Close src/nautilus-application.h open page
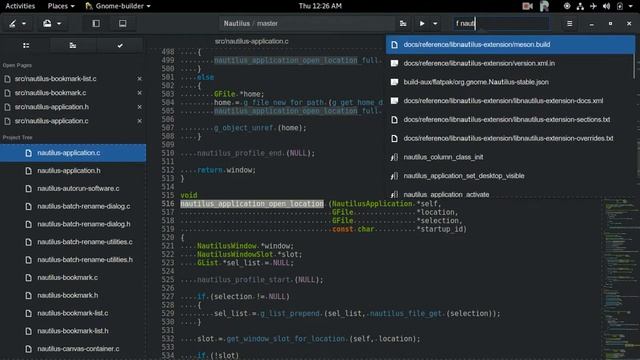The width and height of the screenshot is (640, 360). tap(140, 107)
